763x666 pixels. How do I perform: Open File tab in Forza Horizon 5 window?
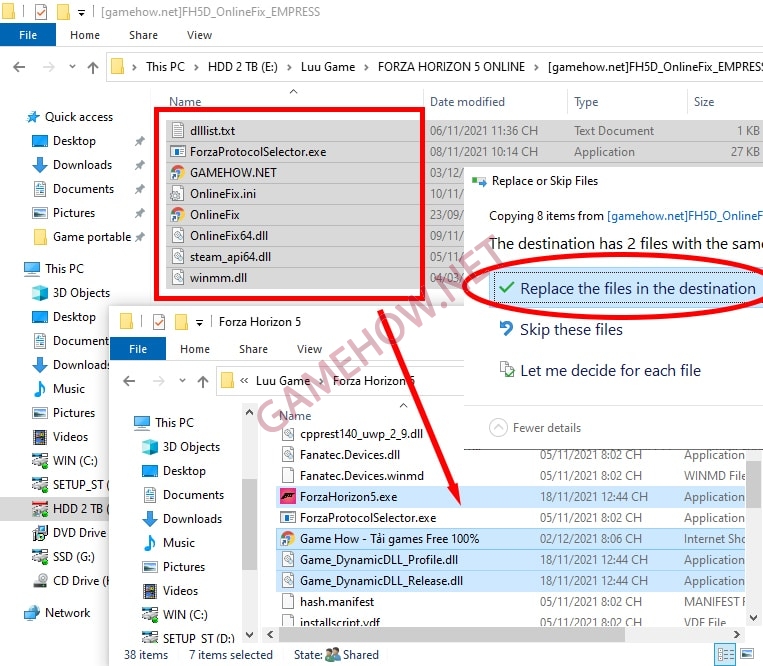(138, 349)
